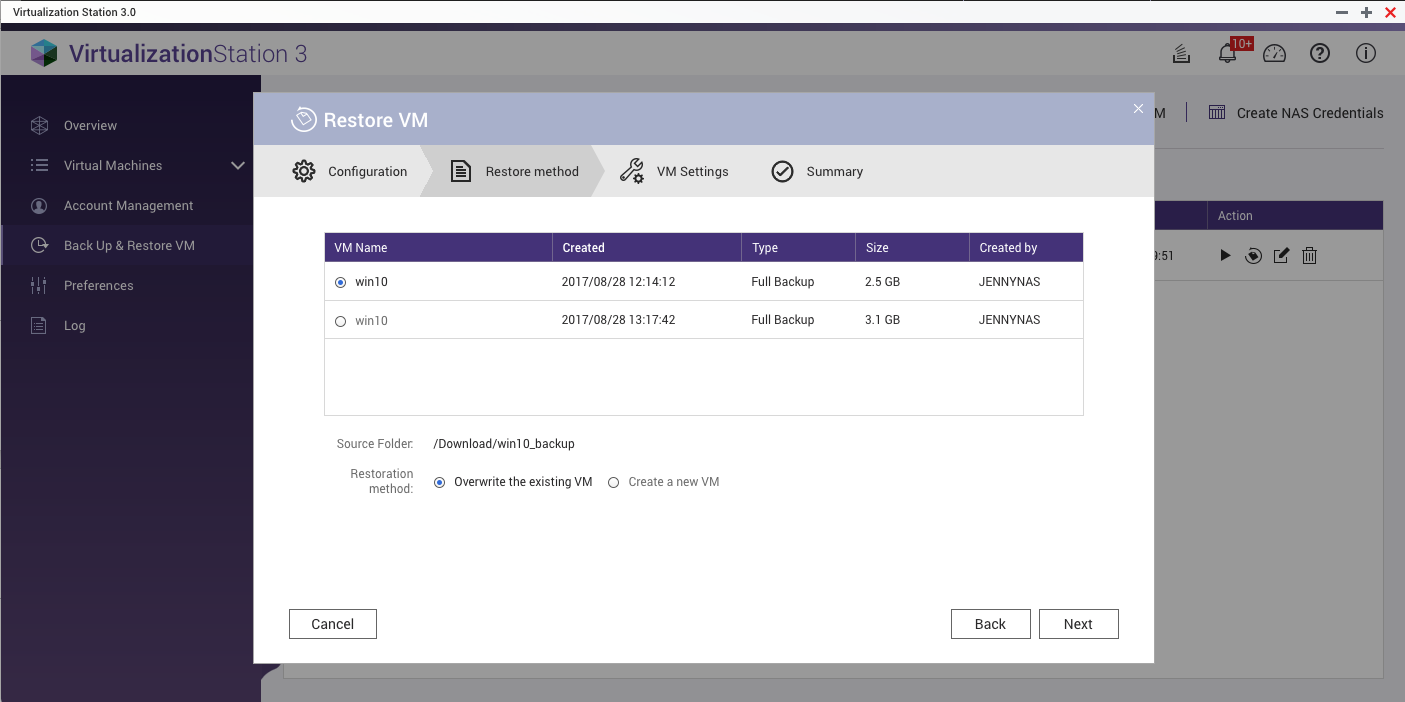The image size is (1405, 702).
Task: Click the date 2017/08/28 13:17:42
Action: point(618,320)
